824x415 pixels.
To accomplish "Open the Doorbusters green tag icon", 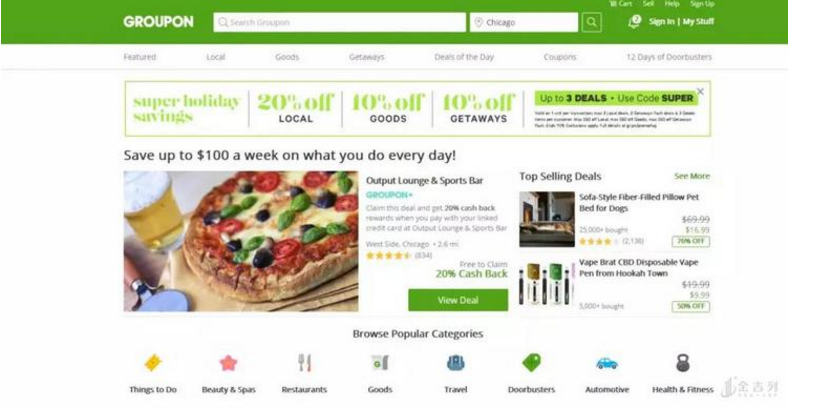I will [x=531, y=362].
